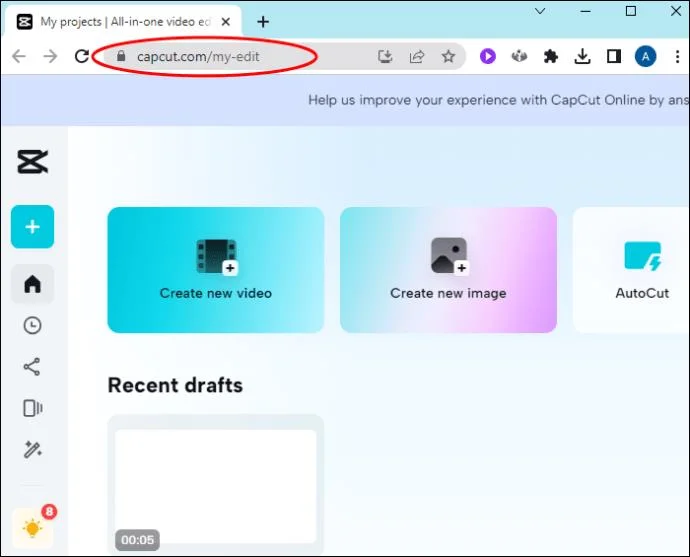Click the padlock site info icon

pyautogui.click(x=121, y=56)
